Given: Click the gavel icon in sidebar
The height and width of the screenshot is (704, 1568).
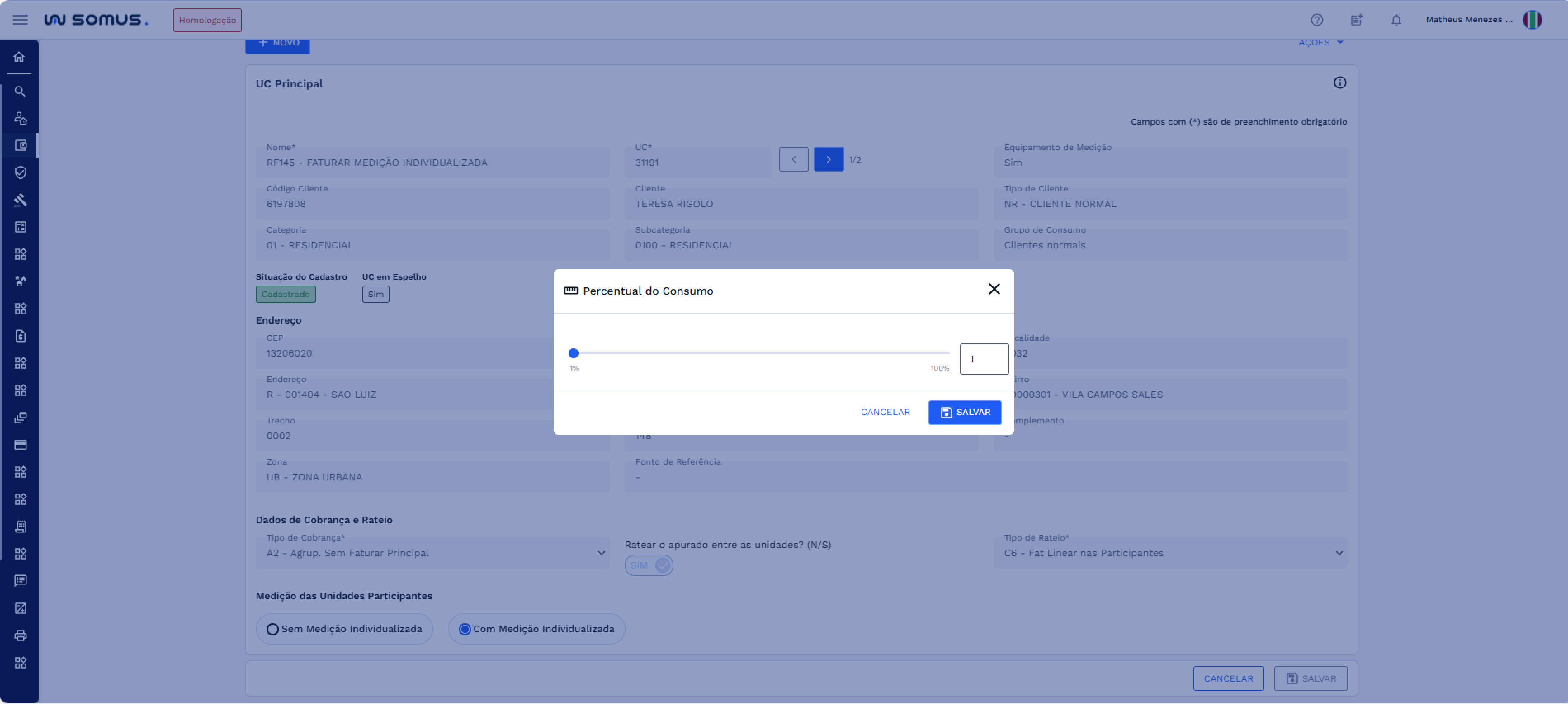Looking at the screenshot, I should [20, 200].
